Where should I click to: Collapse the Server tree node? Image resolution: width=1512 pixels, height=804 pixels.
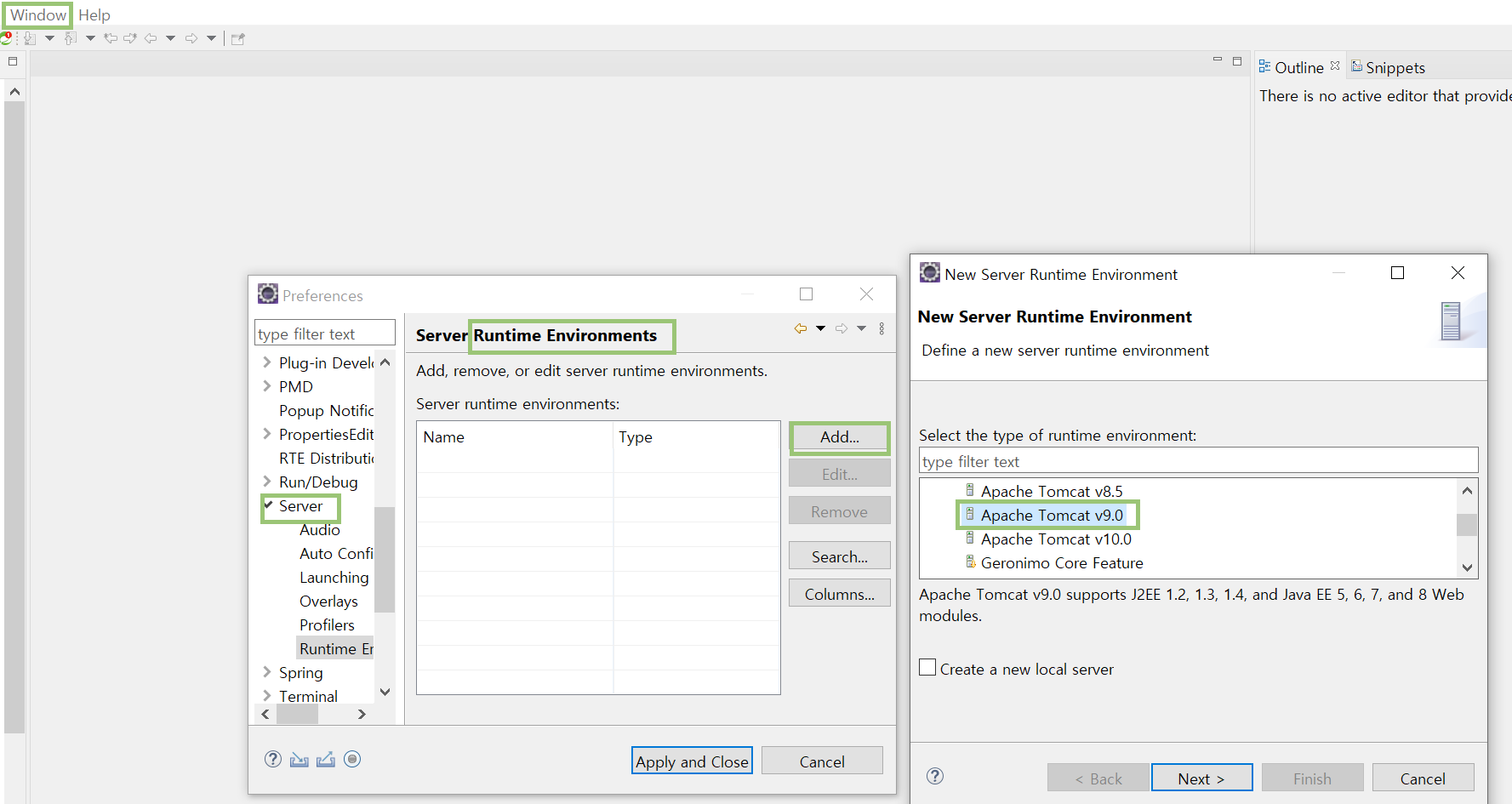click(268, 505)
